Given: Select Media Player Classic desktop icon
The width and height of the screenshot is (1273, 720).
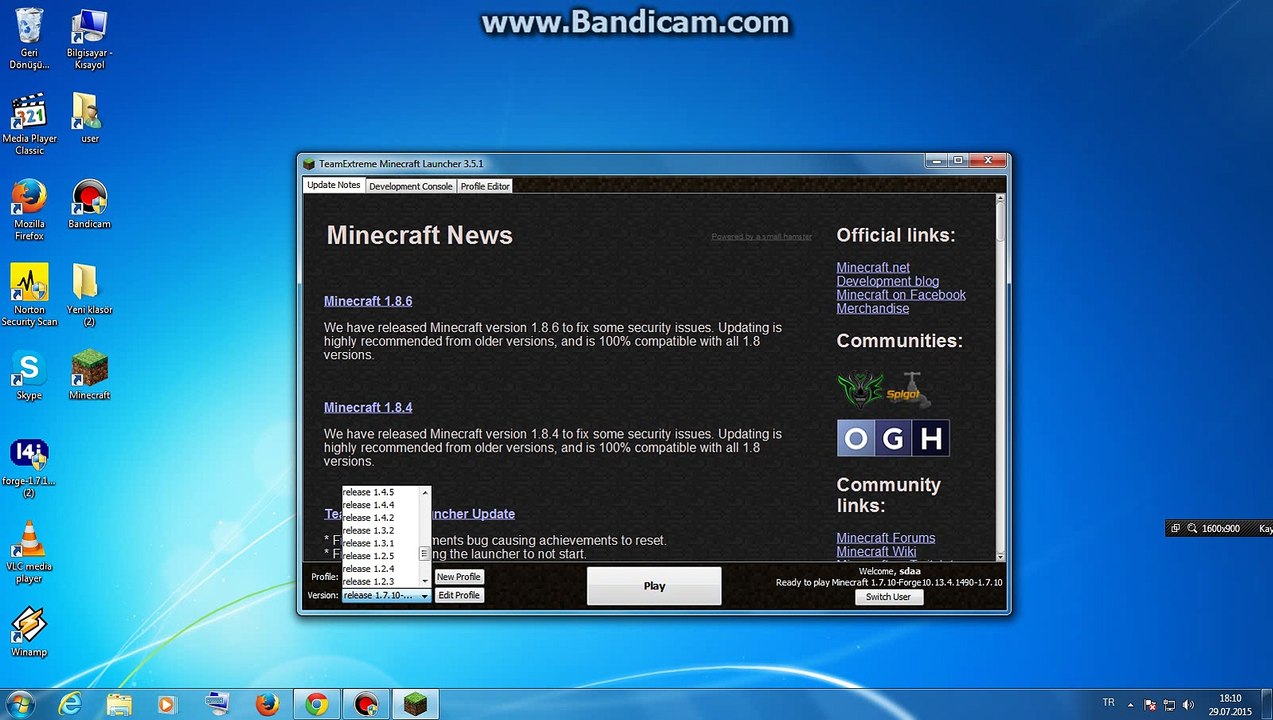Looking at the screenshot, I should [x=29, y=123].
